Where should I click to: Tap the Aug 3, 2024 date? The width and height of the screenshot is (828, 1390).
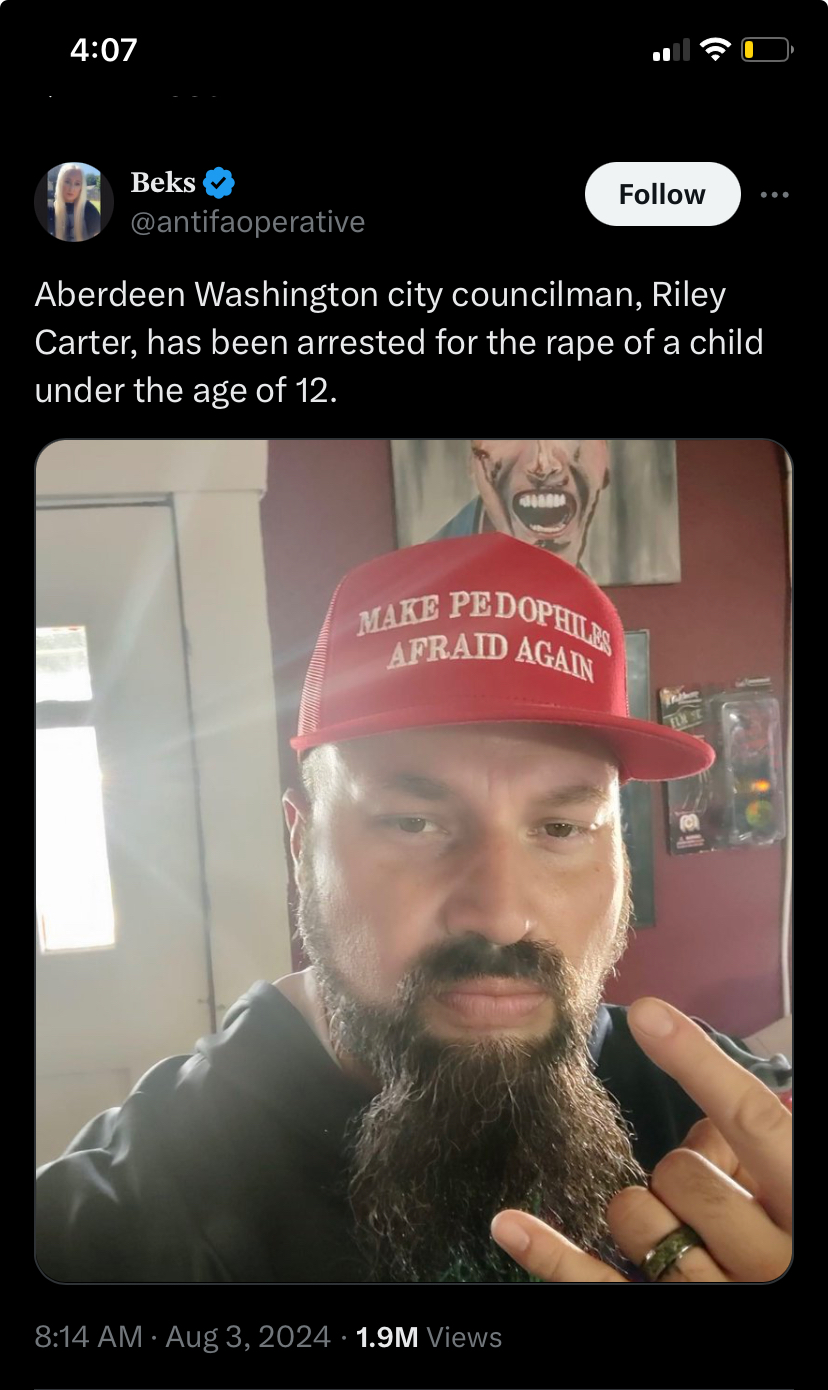click(x=248, y=1337)
